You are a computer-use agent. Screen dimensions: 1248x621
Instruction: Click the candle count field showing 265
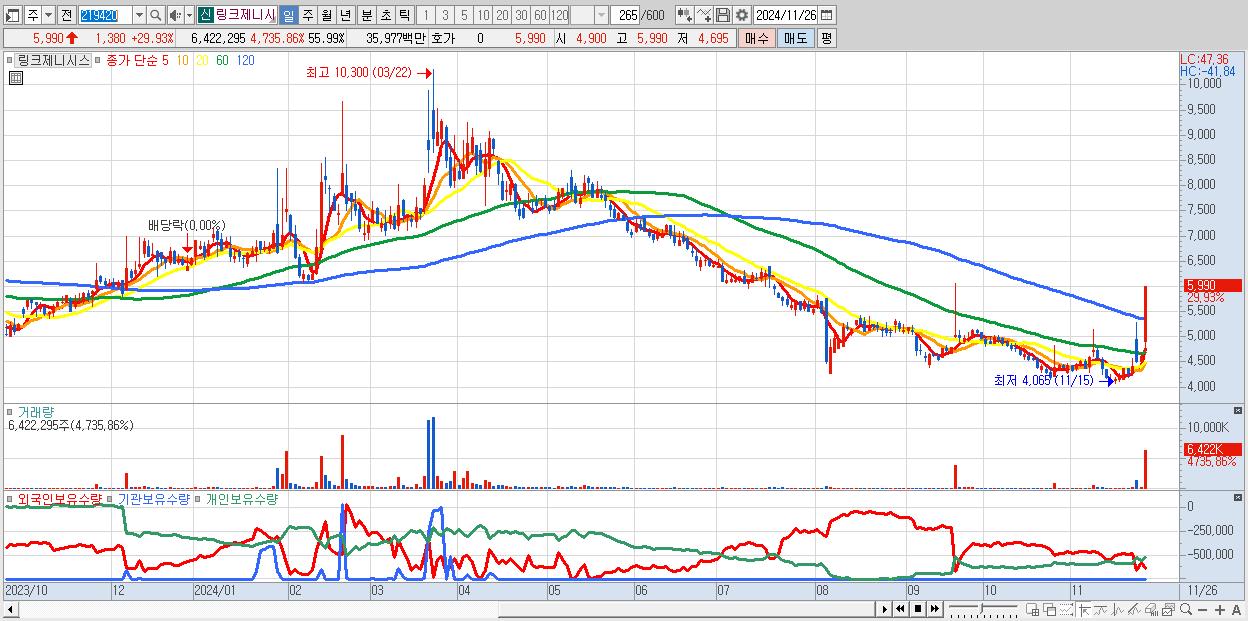625,15
